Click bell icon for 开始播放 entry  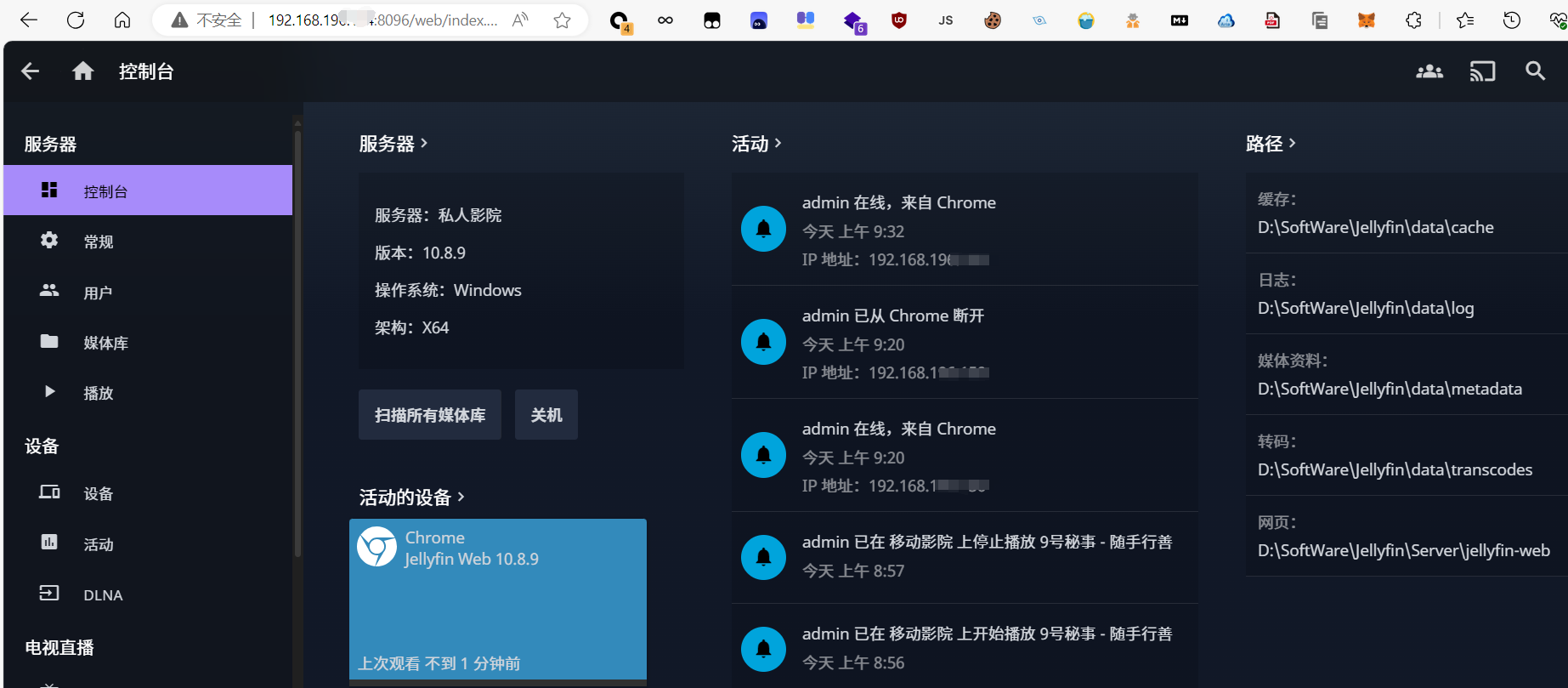pos(763,649)
